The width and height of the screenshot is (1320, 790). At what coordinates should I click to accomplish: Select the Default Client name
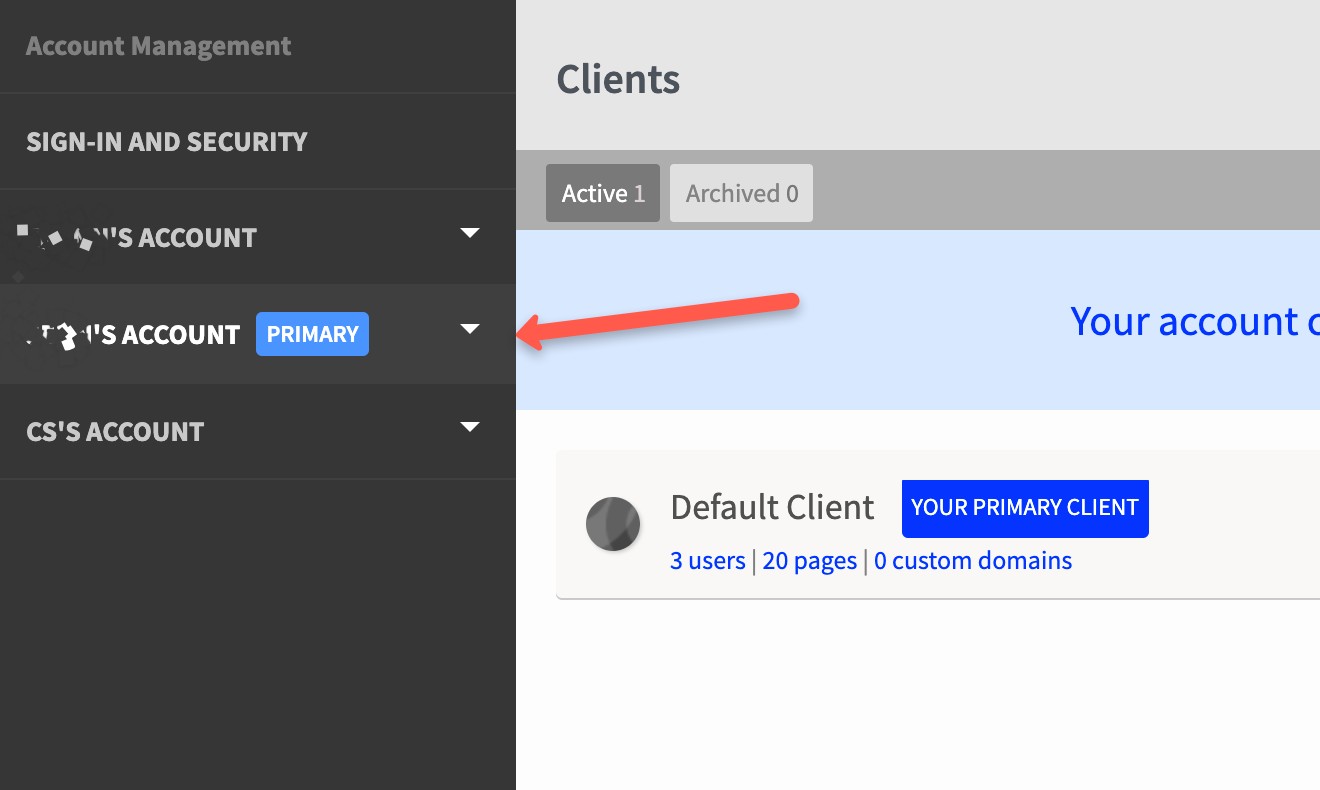772,507
